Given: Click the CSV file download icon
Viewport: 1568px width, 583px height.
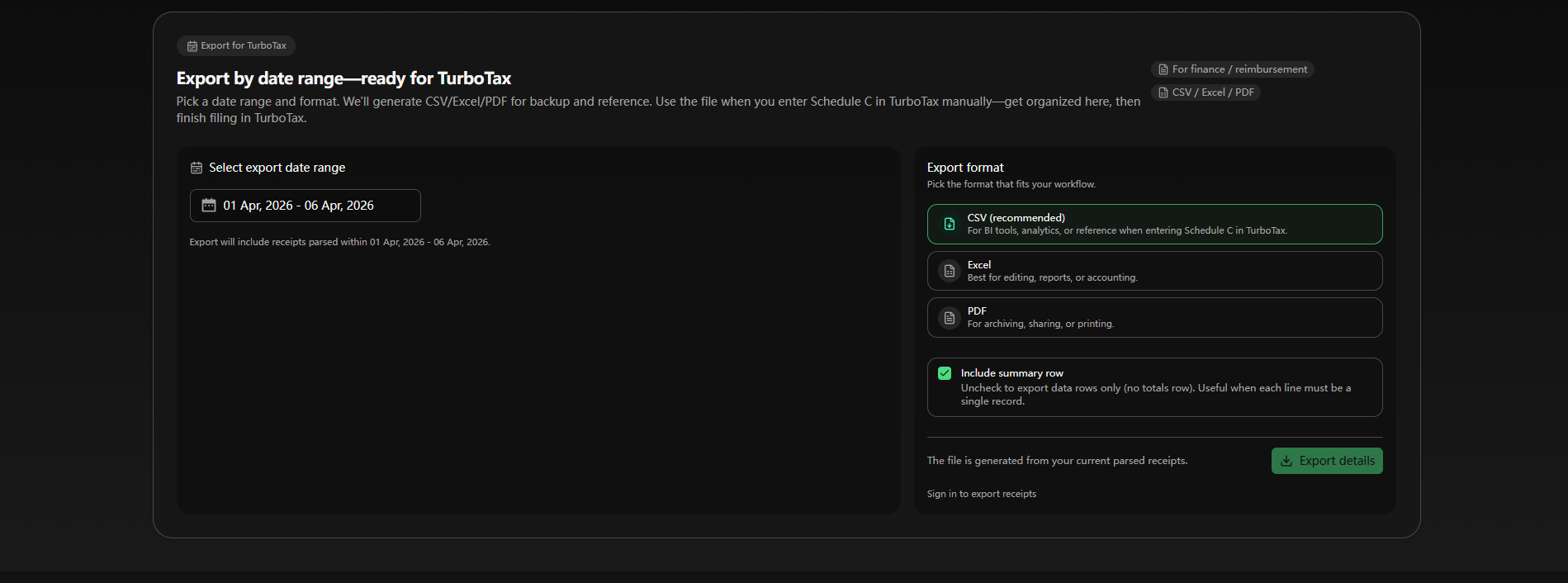Looking at the screenshot, I should [x=950, y=224].
